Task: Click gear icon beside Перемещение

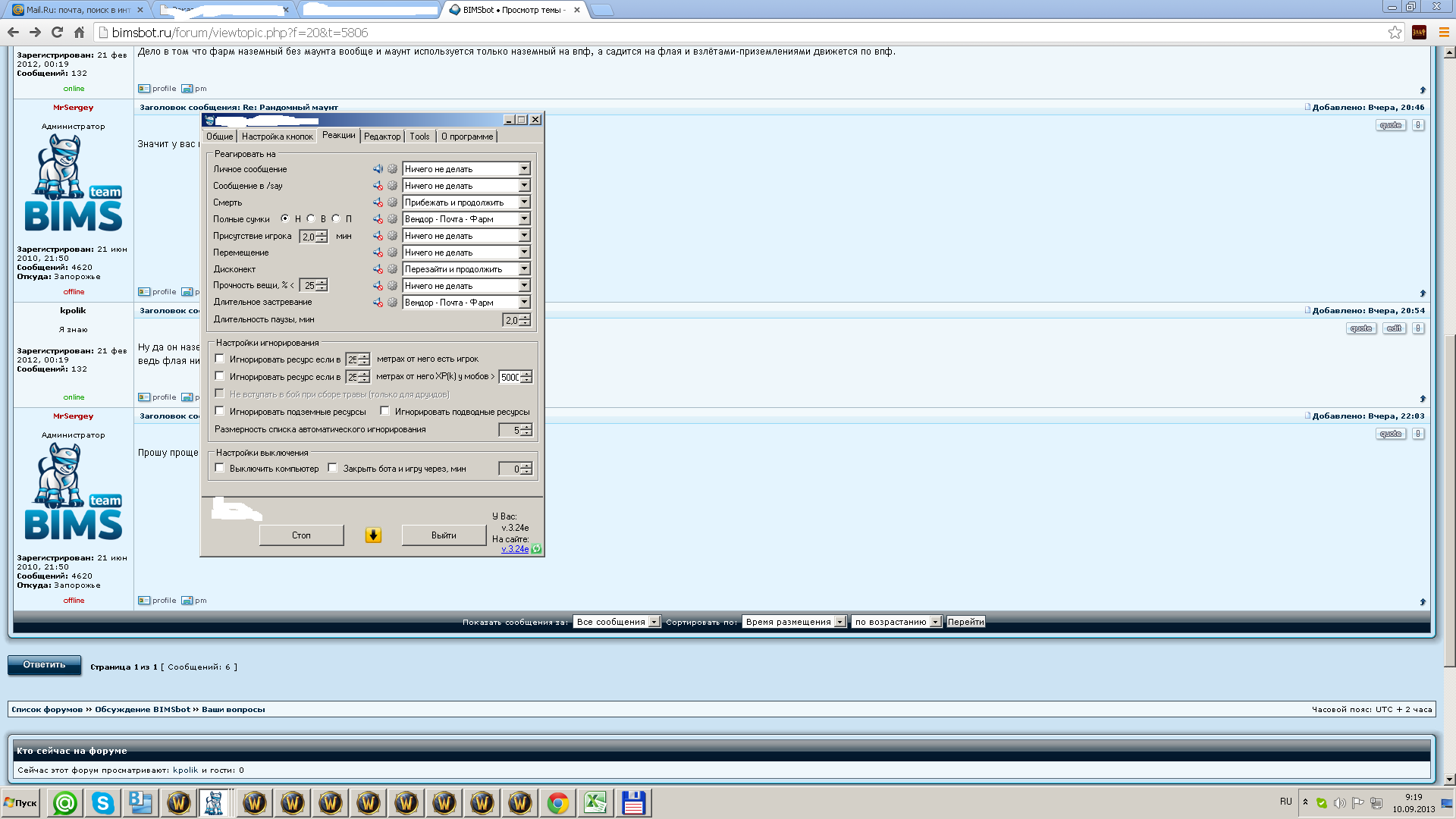Action: (392, 253)
